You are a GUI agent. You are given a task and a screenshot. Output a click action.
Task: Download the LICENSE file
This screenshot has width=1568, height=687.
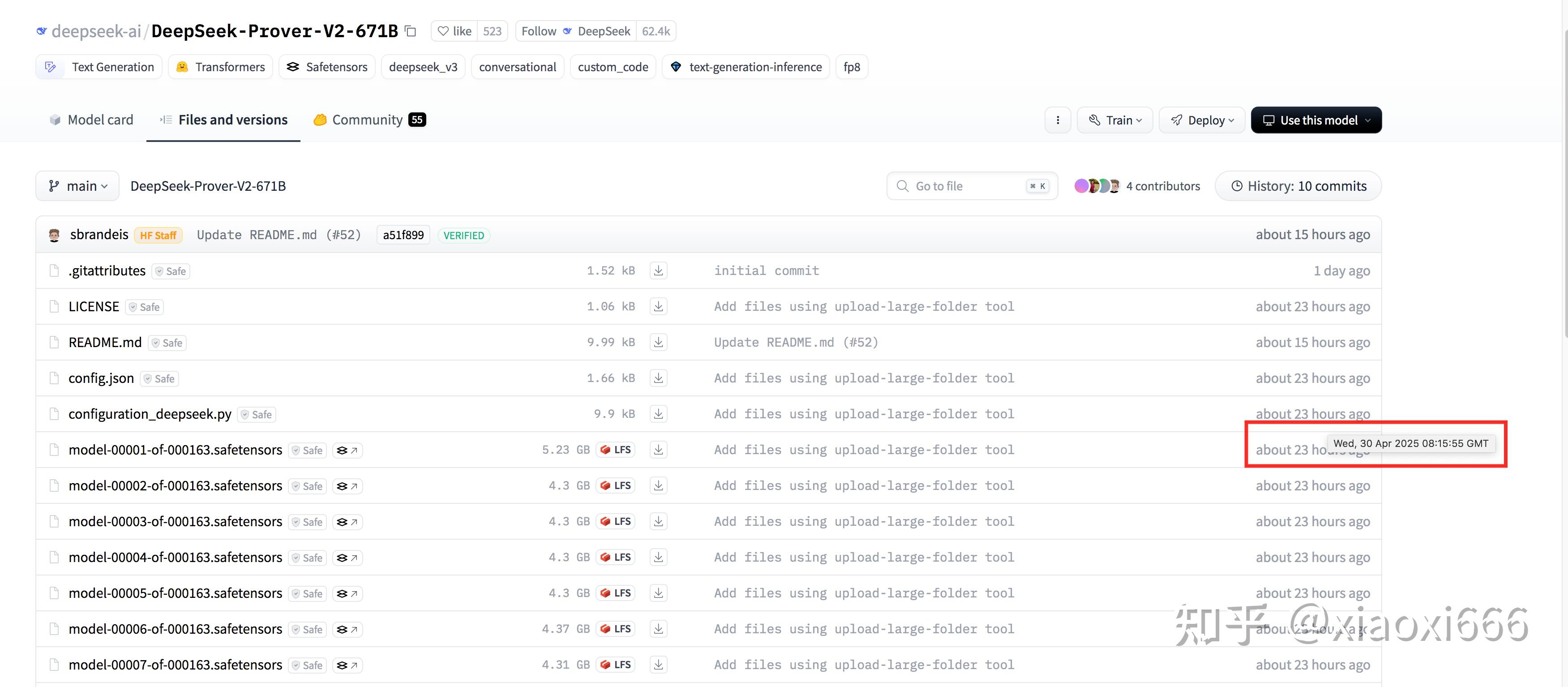pyautogui.click(x=658, y=306)
